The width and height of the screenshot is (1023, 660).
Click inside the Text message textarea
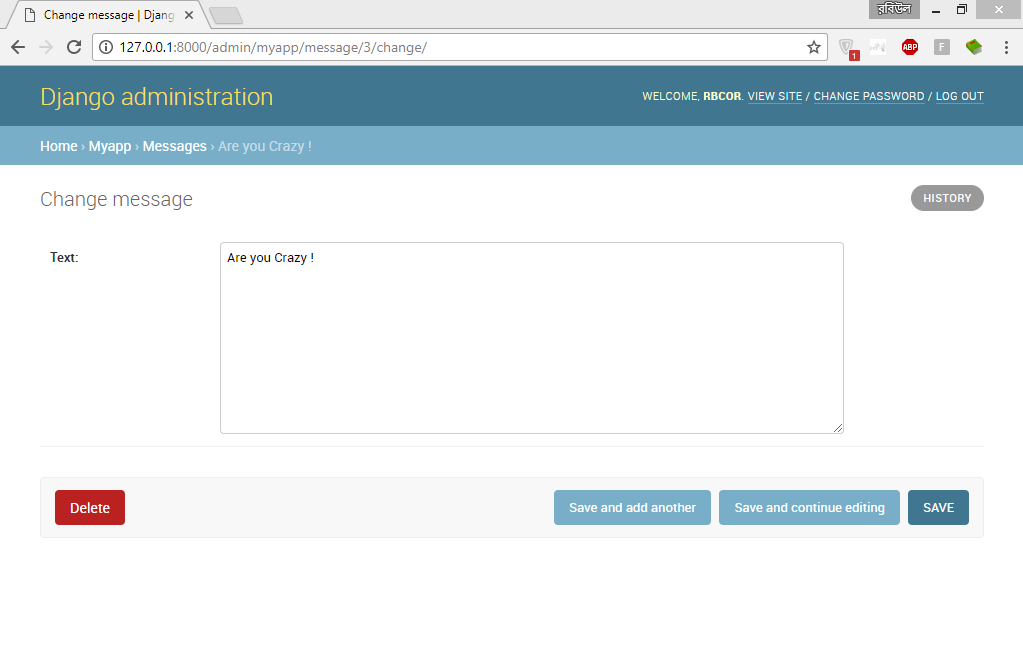coord(531,338)
